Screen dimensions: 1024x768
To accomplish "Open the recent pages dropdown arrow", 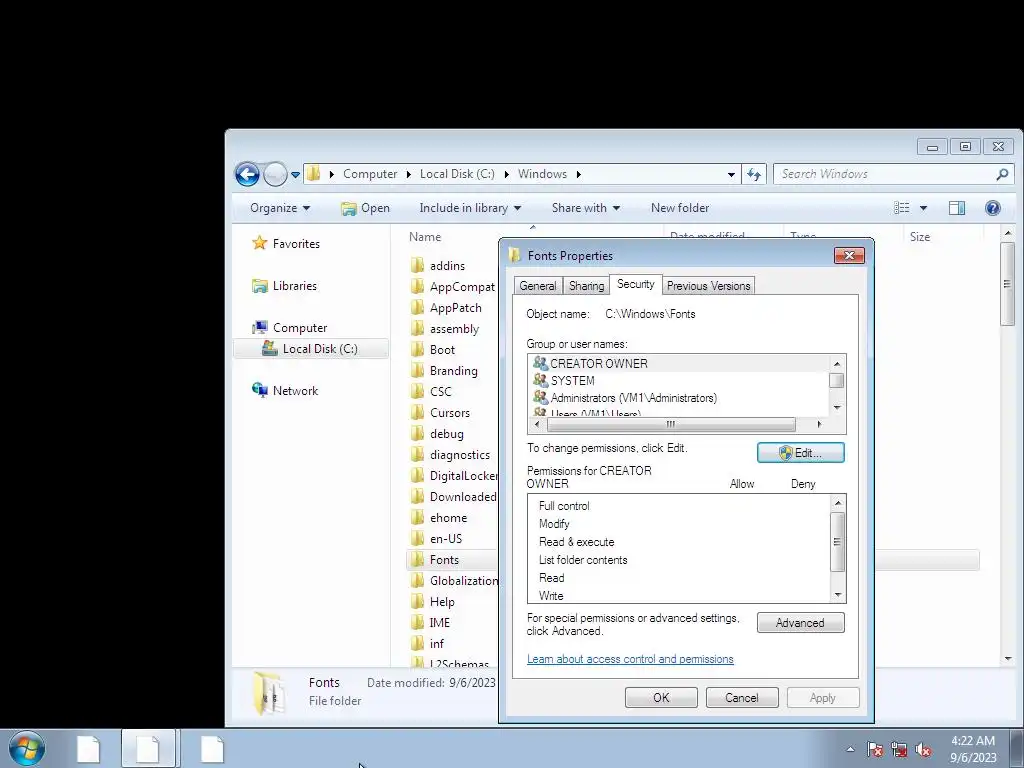I will coord(295,175).
